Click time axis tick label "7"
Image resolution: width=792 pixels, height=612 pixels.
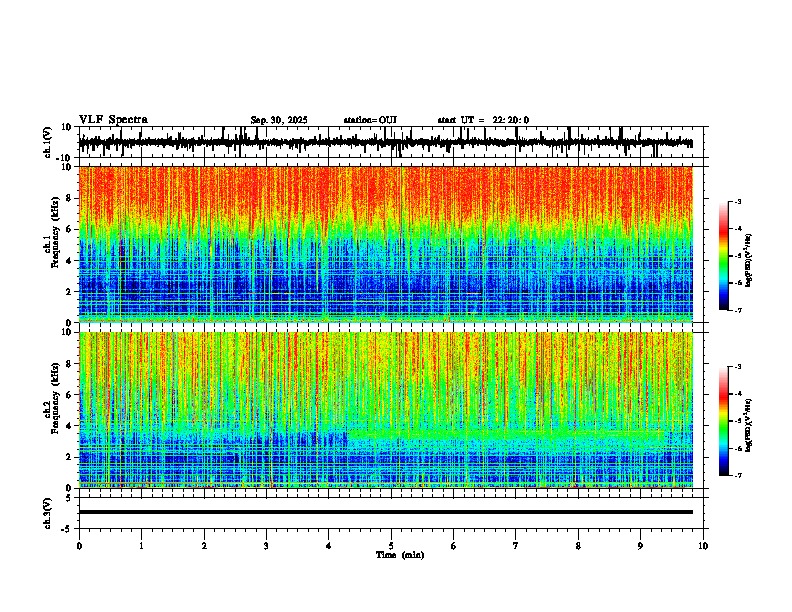click(516, 546)
